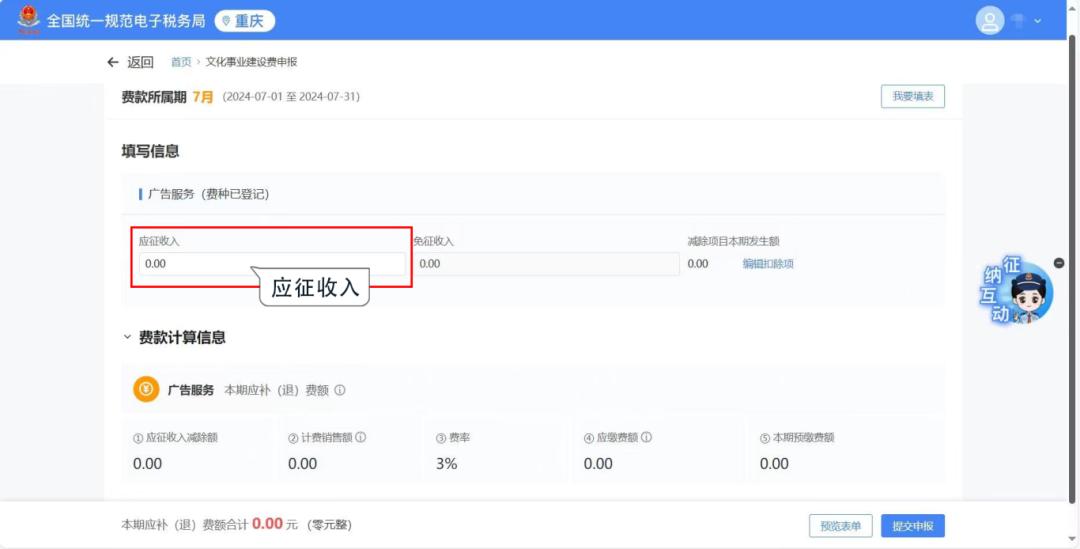Click the 我要填表 button
The image size is (1080, 549).
point(912,96)
